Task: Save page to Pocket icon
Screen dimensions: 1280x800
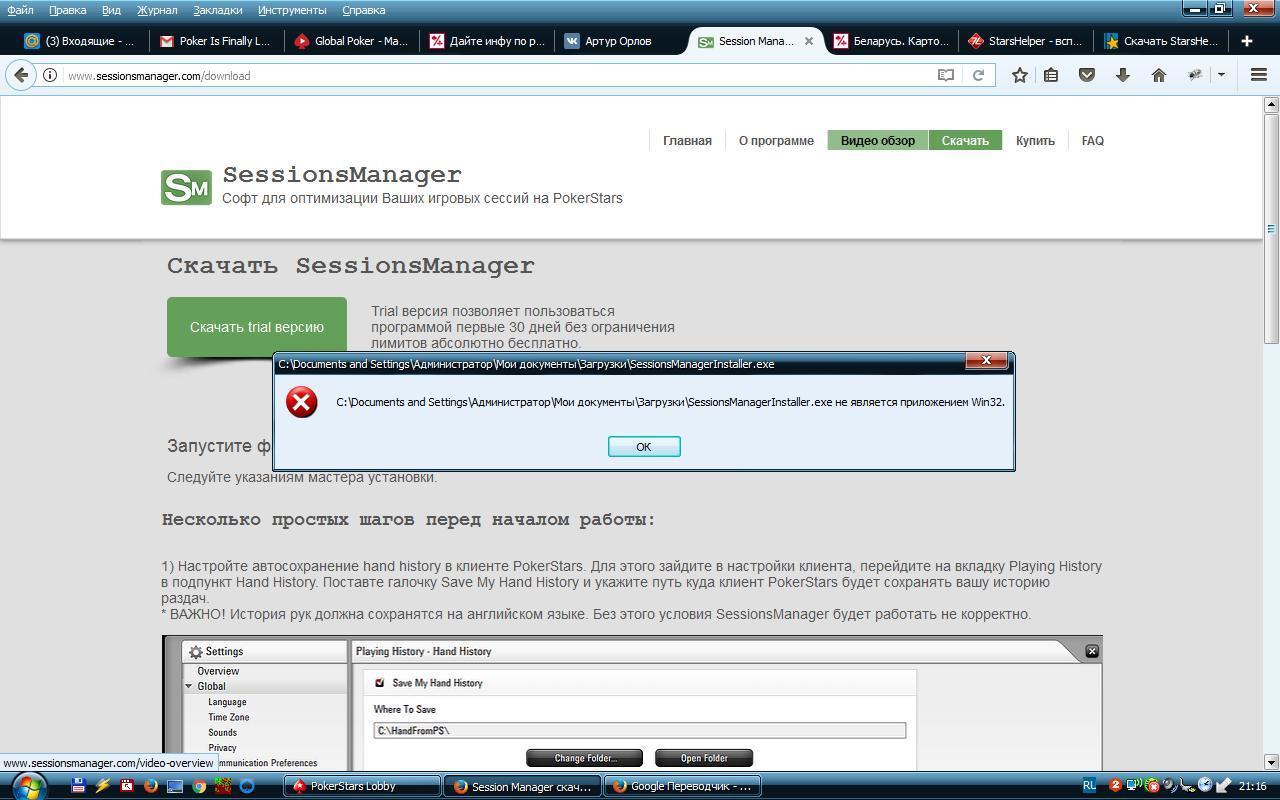Action: pyautogui.click(x=1087, y=75)
